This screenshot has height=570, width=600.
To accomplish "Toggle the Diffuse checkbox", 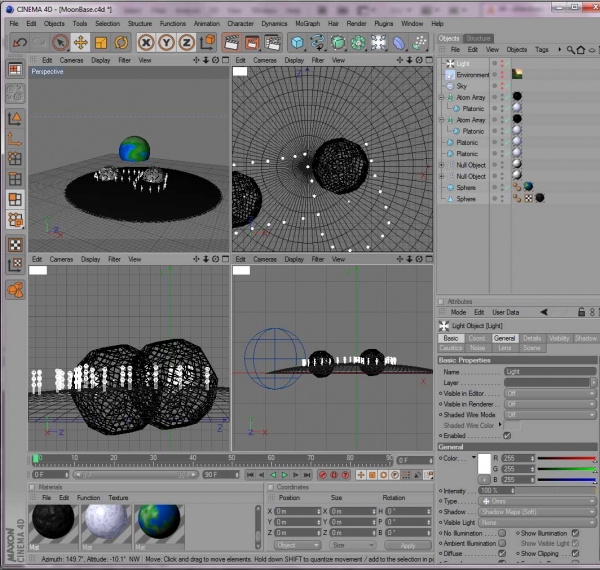I will tap(502, 554).
